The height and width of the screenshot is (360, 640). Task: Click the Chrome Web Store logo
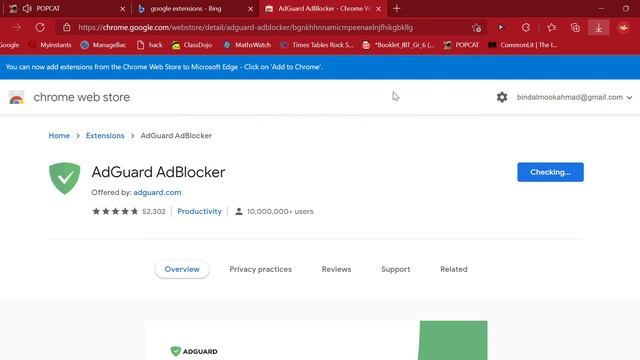coord(17,97)
